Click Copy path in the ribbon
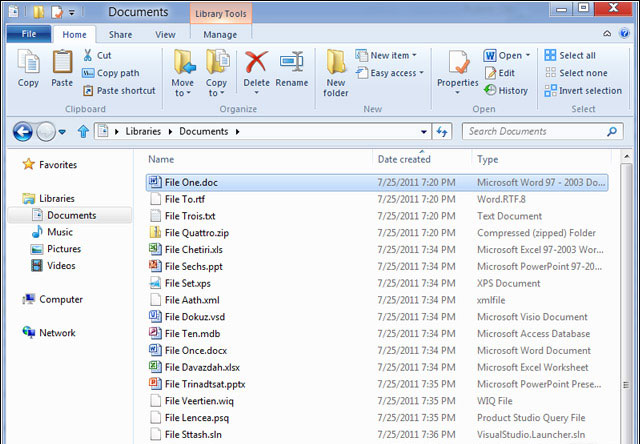Image resolution: width=640 pixels, height=444 pixels. coord(111,73)
